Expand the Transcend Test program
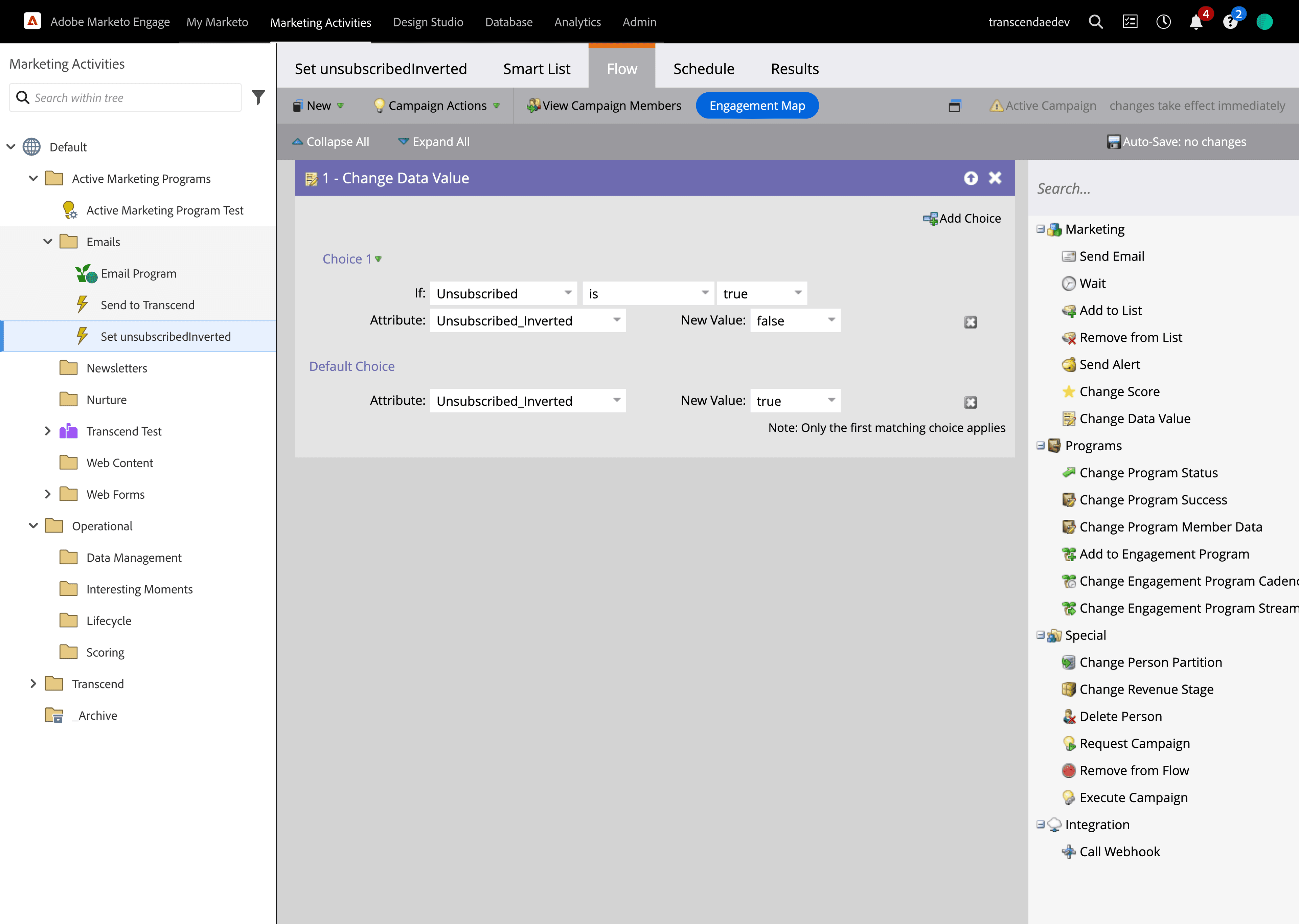The width and height of the screenshot is (1299, 924). 48,431
